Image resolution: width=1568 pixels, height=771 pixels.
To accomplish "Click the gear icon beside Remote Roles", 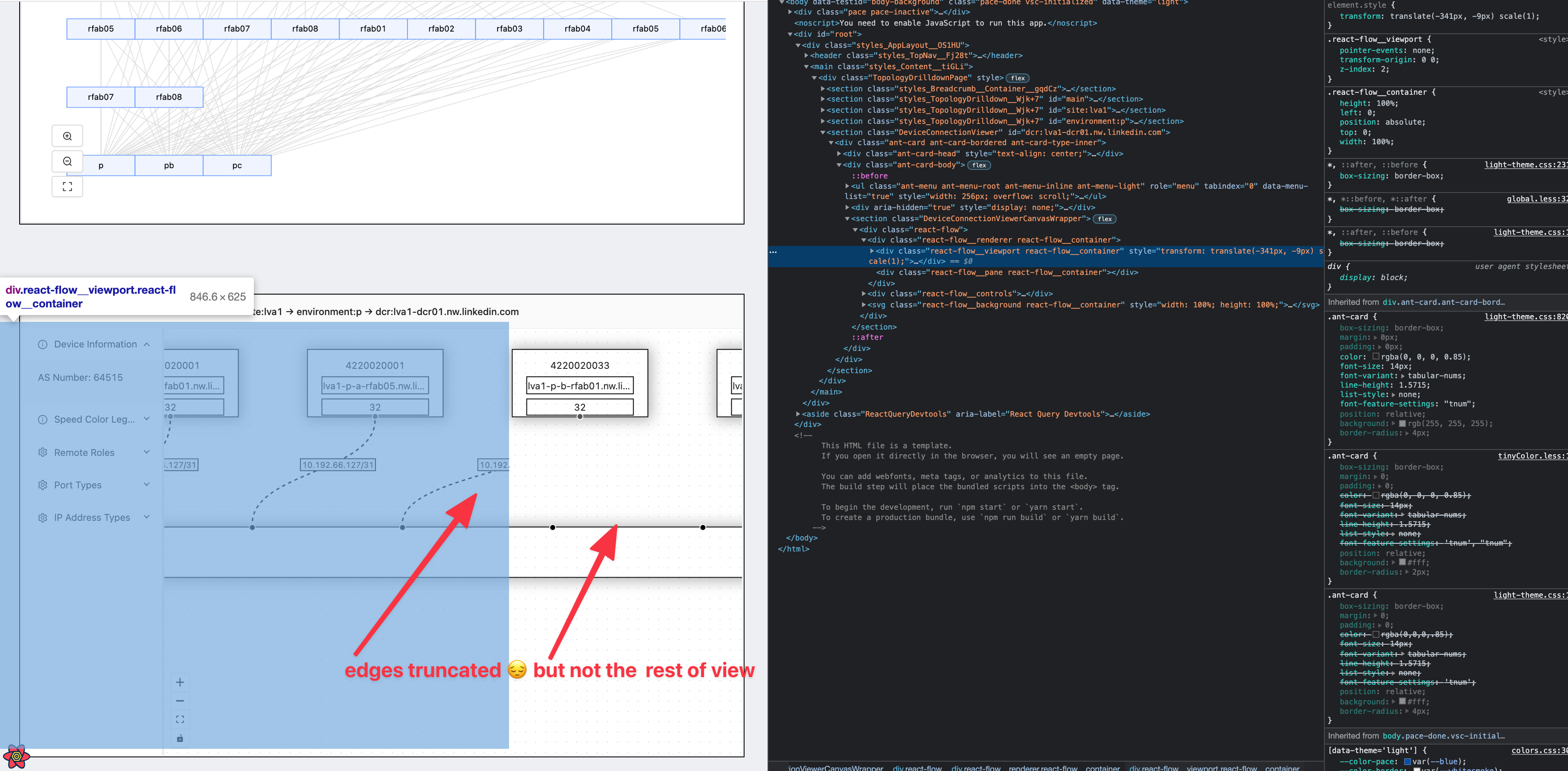I will coord(42,453).
